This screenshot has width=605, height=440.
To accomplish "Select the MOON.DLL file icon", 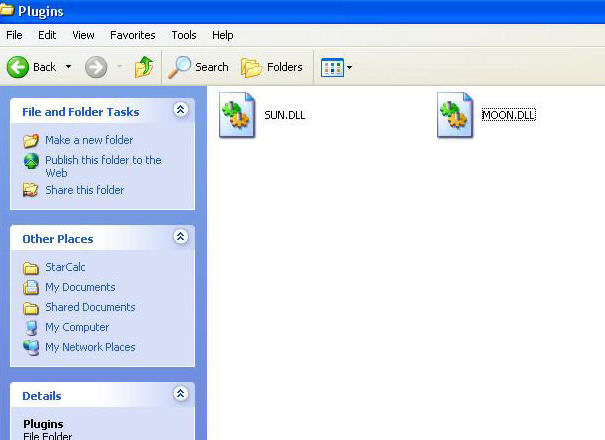I will tap(455, 115).
